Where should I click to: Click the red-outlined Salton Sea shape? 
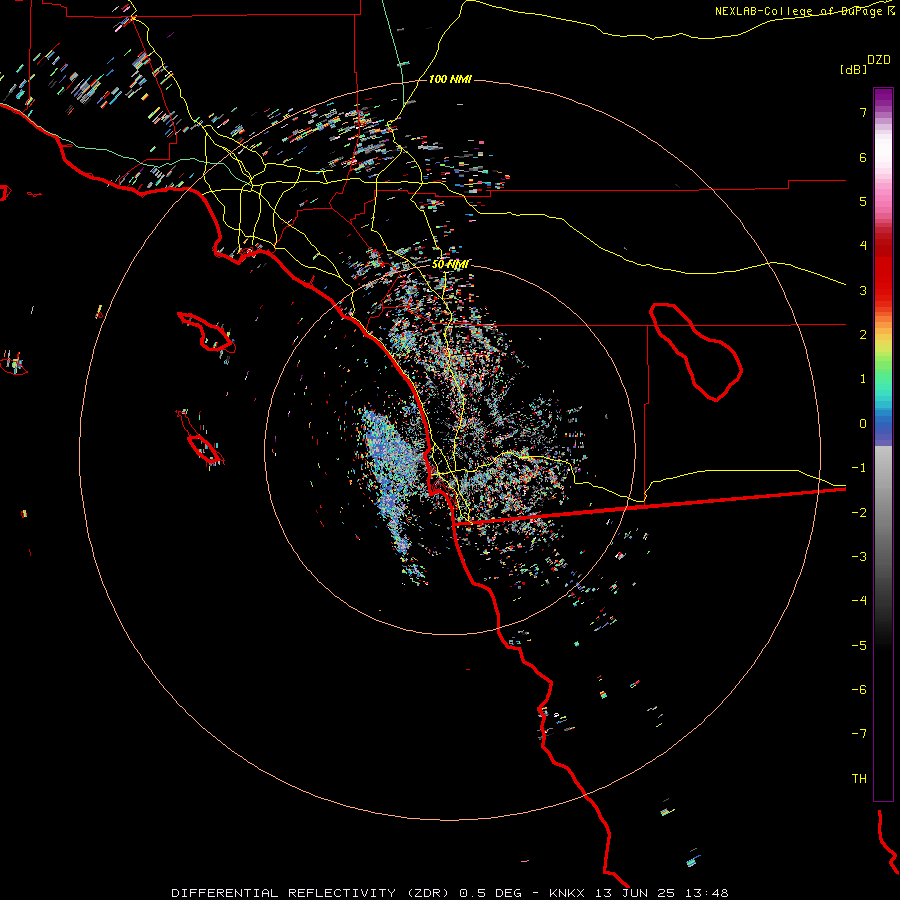coord(696,351)
